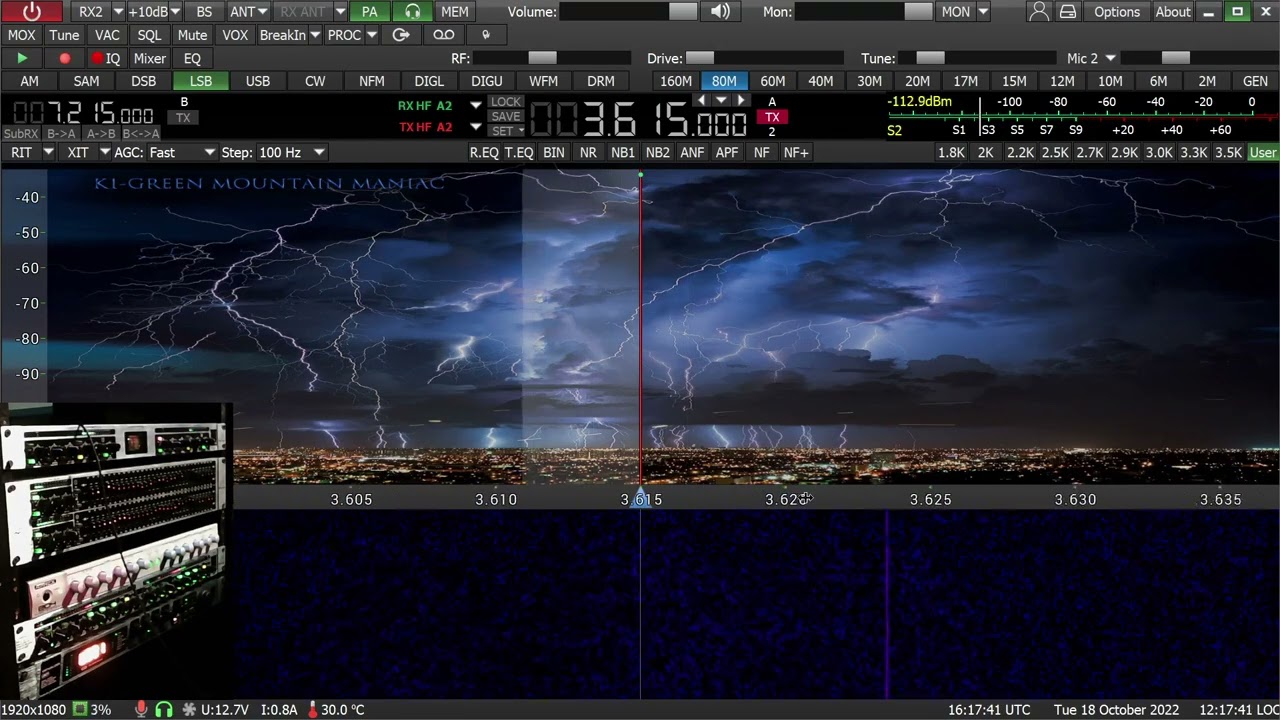Click the 3.625 mark on frequency scale
The image size is (1280, 720).
930,499
